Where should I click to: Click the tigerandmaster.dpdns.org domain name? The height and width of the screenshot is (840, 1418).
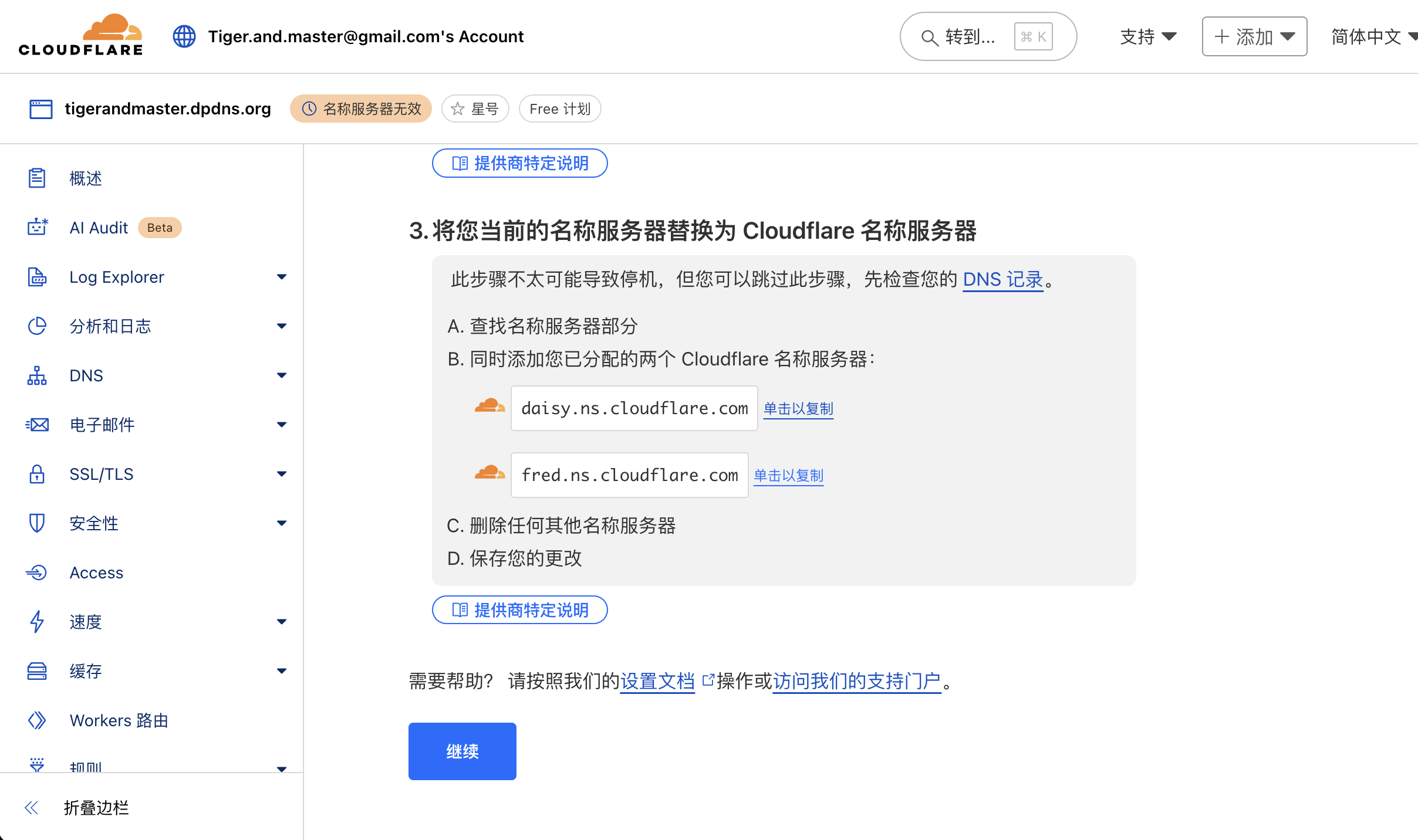(168, 109)
